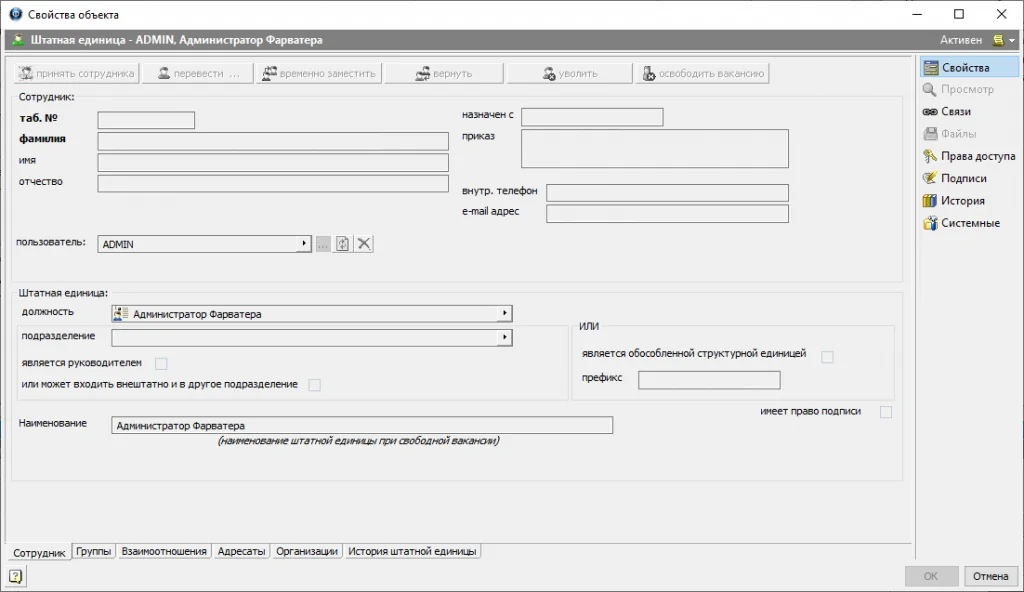Switch to the Группы tab

[93, 551]
